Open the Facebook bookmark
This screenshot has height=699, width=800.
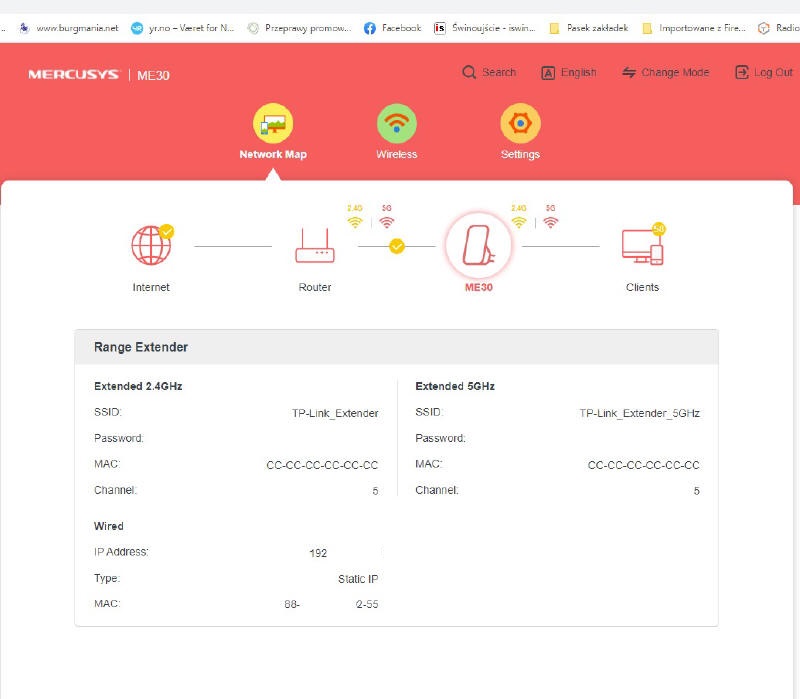pos(392,28)
